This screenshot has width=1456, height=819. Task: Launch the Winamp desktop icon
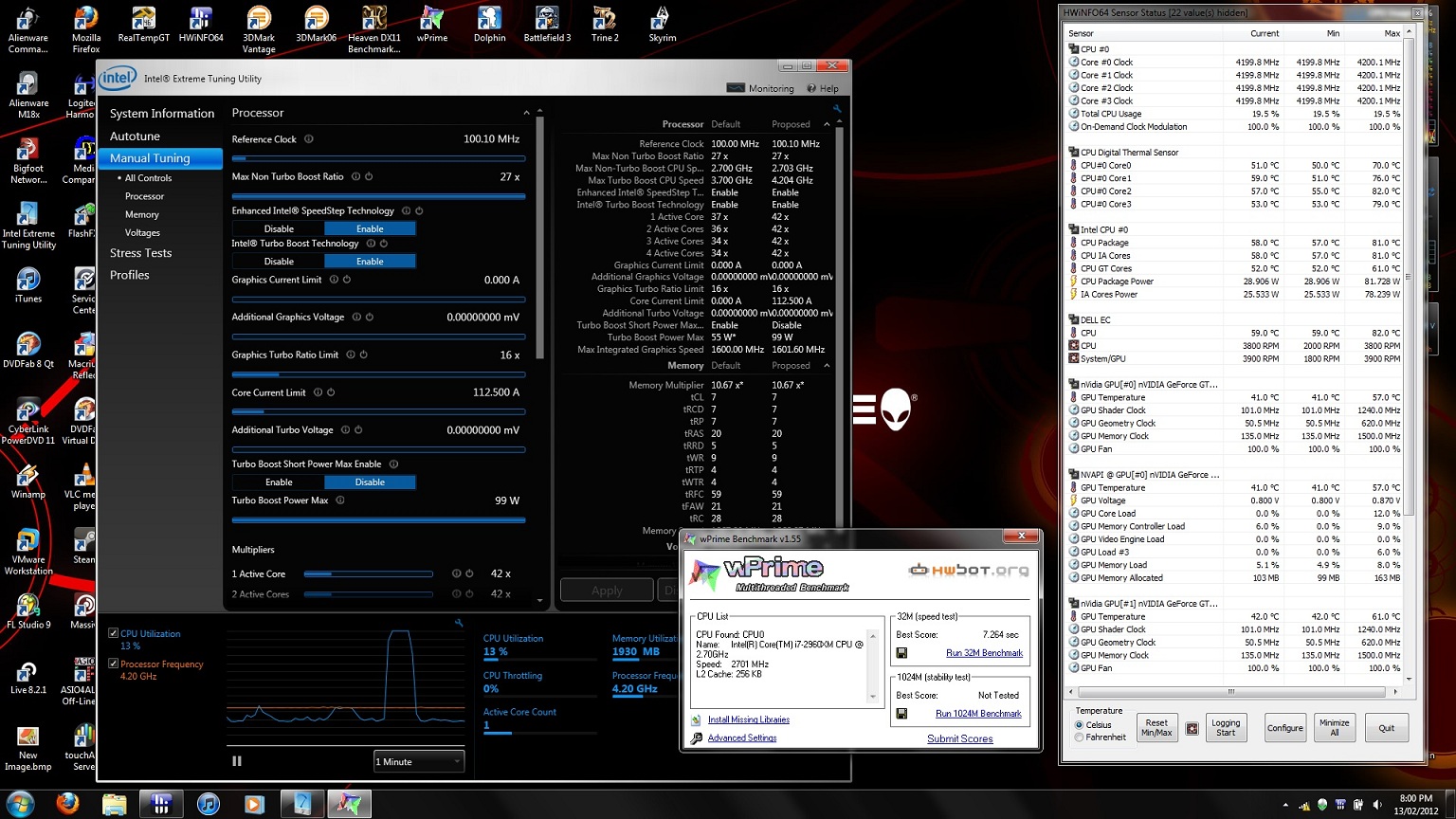tap(28, 482)
